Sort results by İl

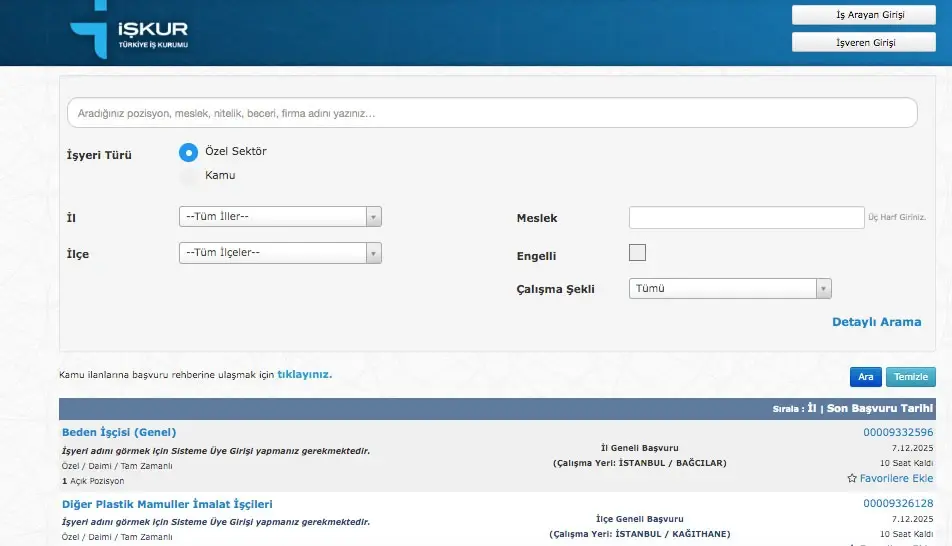[812, 409]
